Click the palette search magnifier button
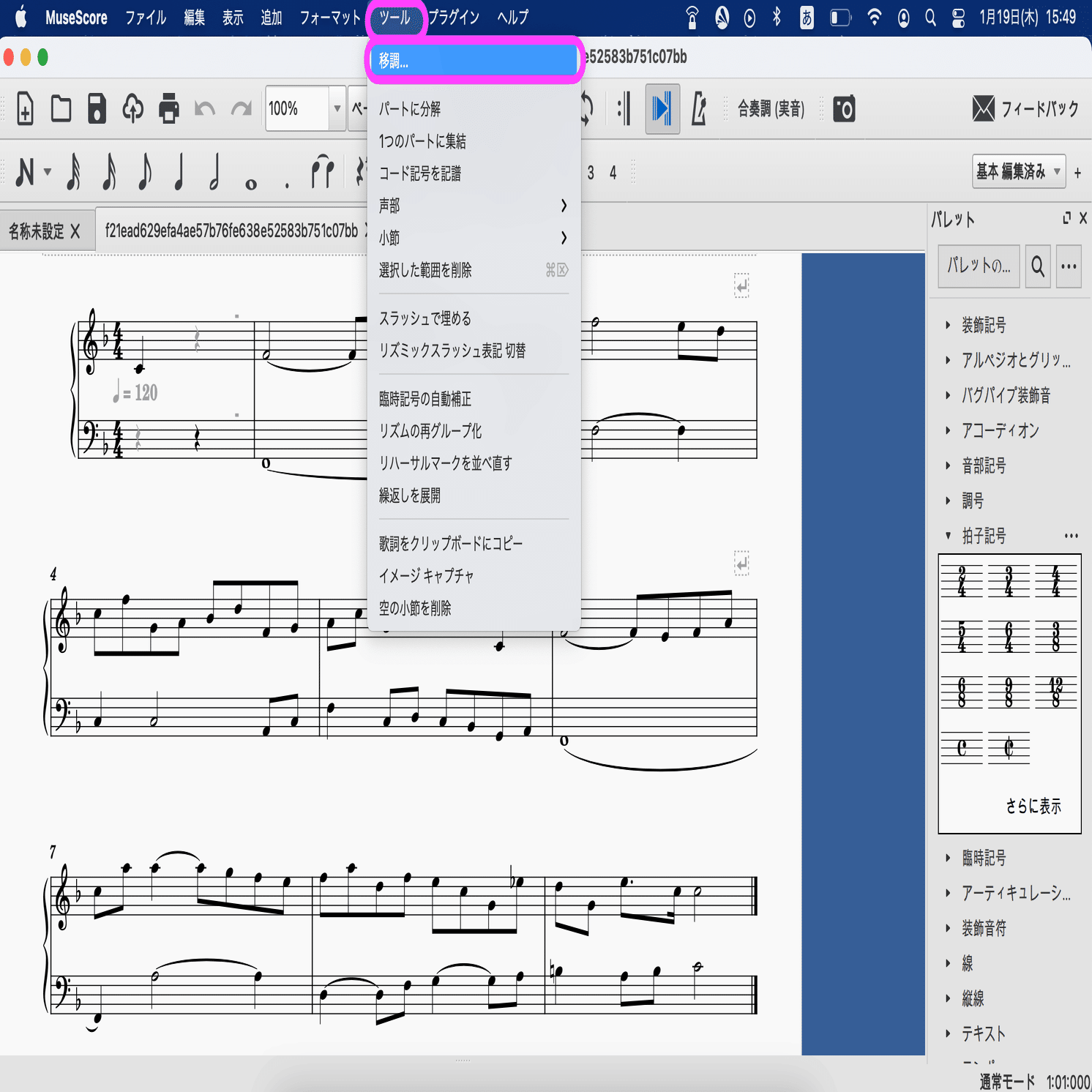The image size is (1092, 1092). coord(1038,266)
